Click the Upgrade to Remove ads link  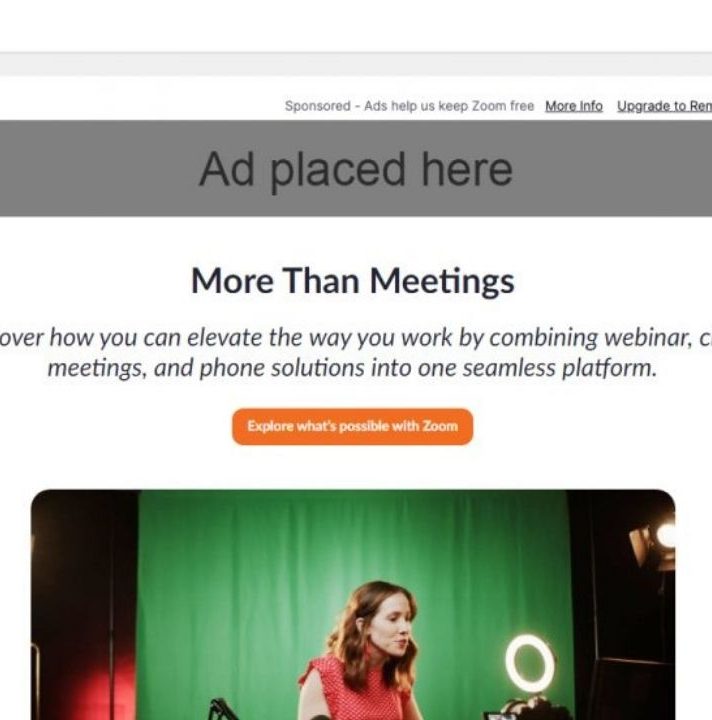(664, 106)
